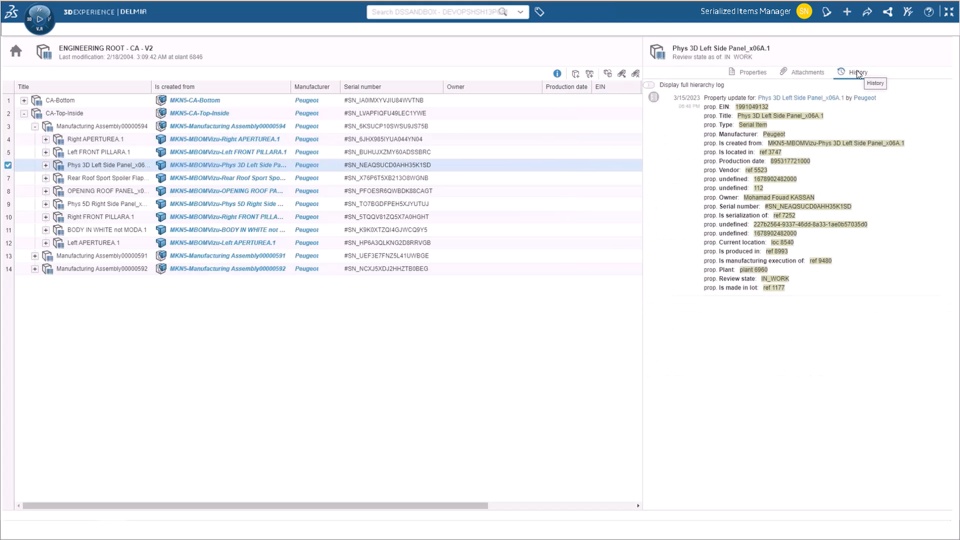The image size is (960, 540).
Task: Click the scrollbar left arrow
Action: coord(19,506)
